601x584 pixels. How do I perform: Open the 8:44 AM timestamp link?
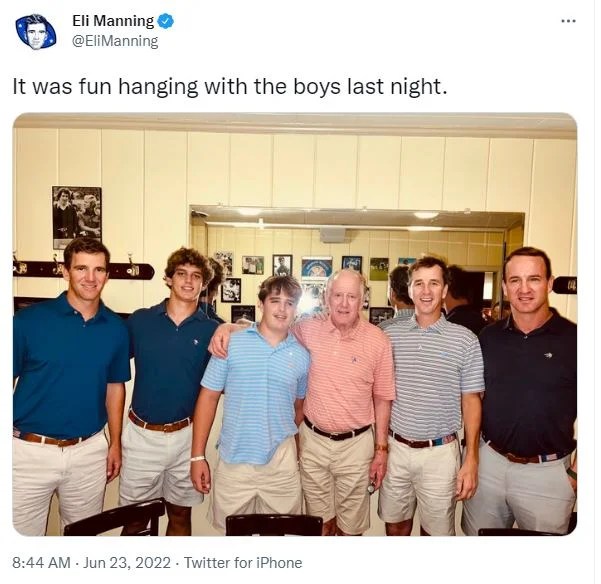click(x=41, y=563)
